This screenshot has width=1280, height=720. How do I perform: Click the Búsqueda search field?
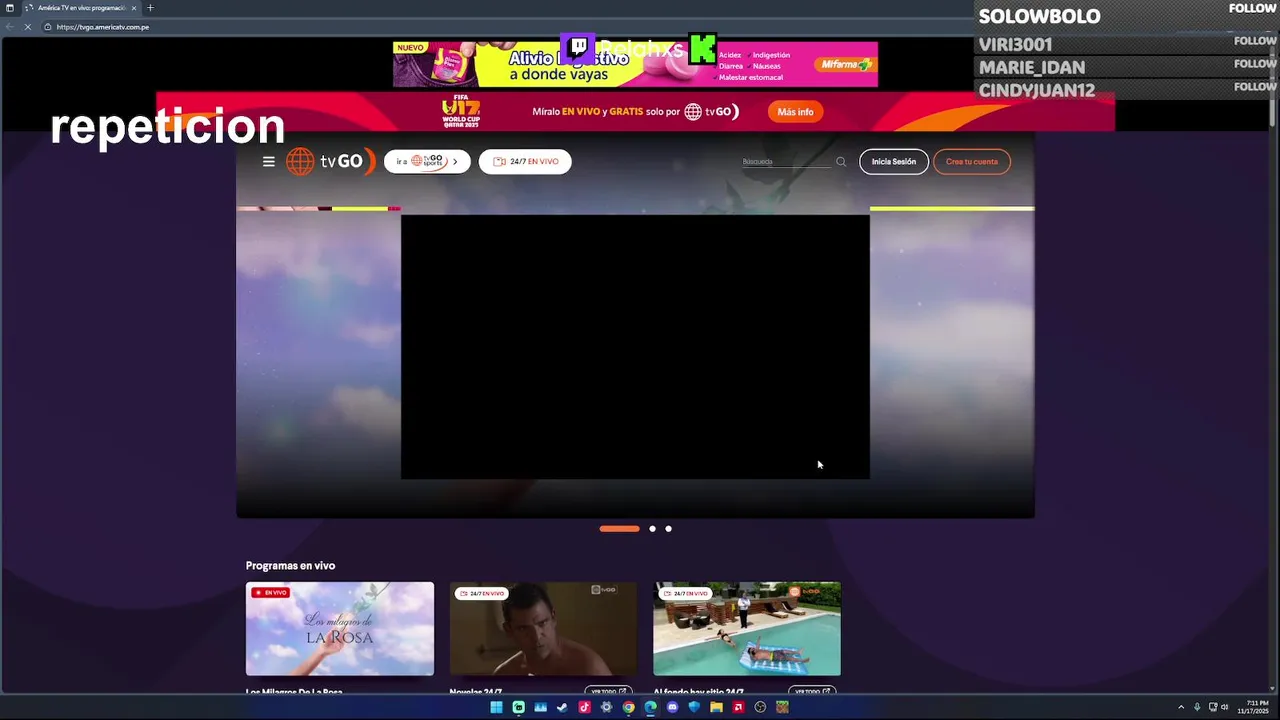coord(786,162)
